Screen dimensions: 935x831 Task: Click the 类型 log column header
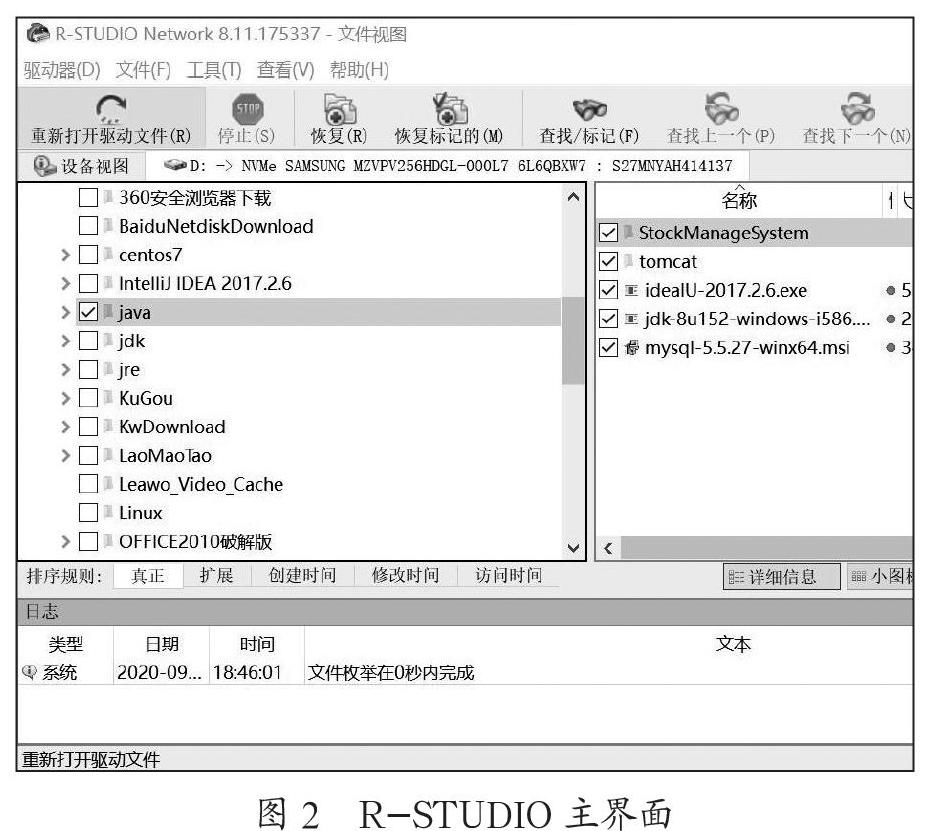(66, 644)
